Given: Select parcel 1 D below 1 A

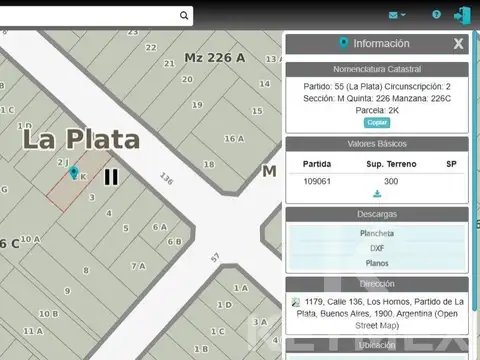Looking at the screenshot, I should [x=224, y=305].
